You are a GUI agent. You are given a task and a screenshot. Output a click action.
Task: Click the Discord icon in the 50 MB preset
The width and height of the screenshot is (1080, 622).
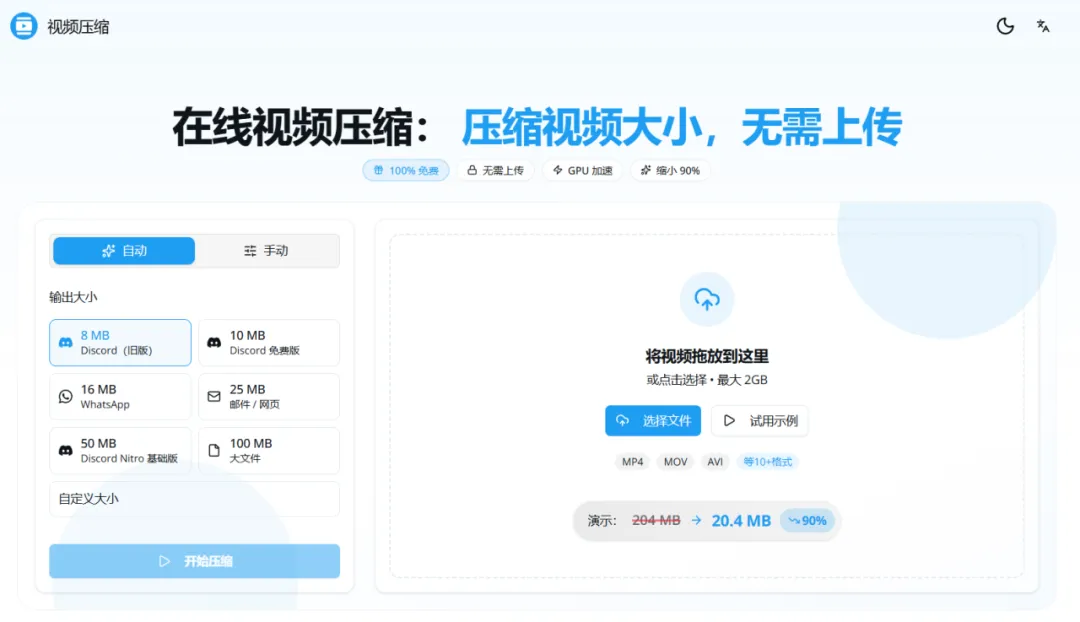coord(65,450)
